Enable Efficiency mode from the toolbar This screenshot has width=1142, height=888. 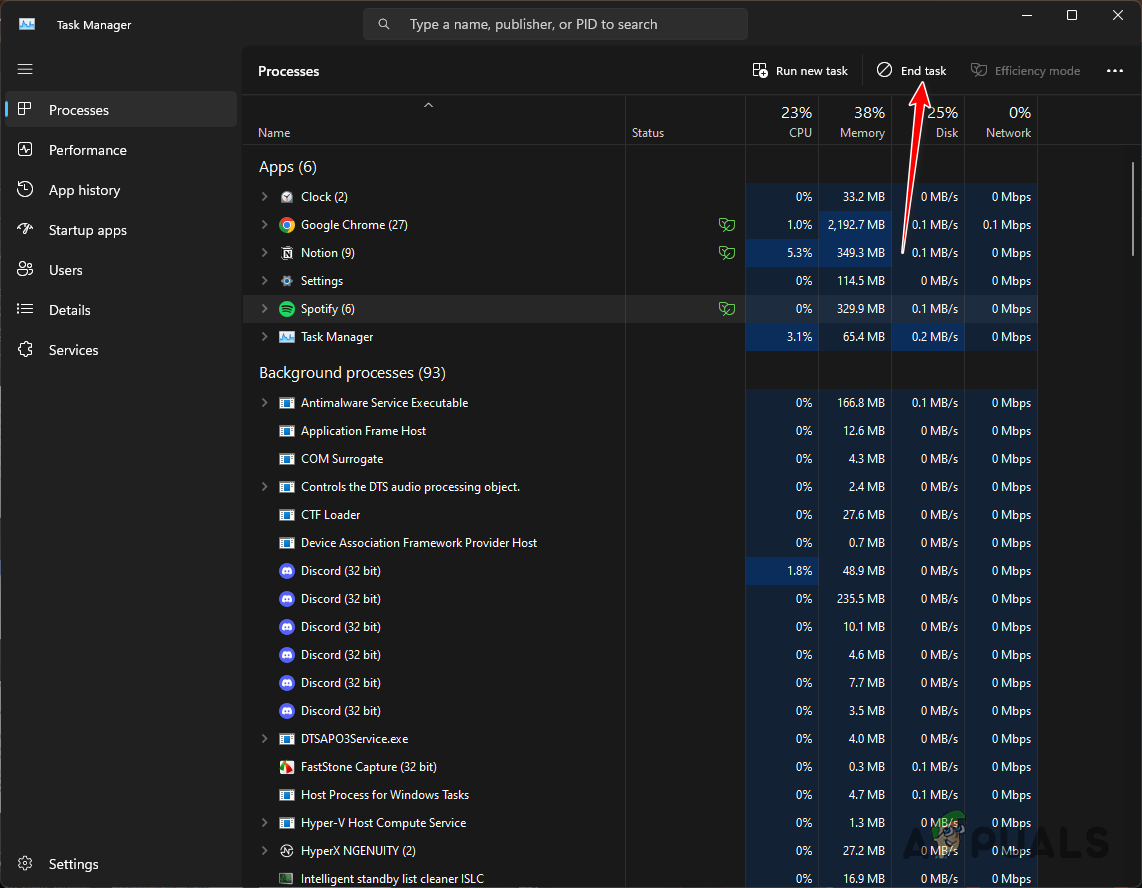point(1025,70)
